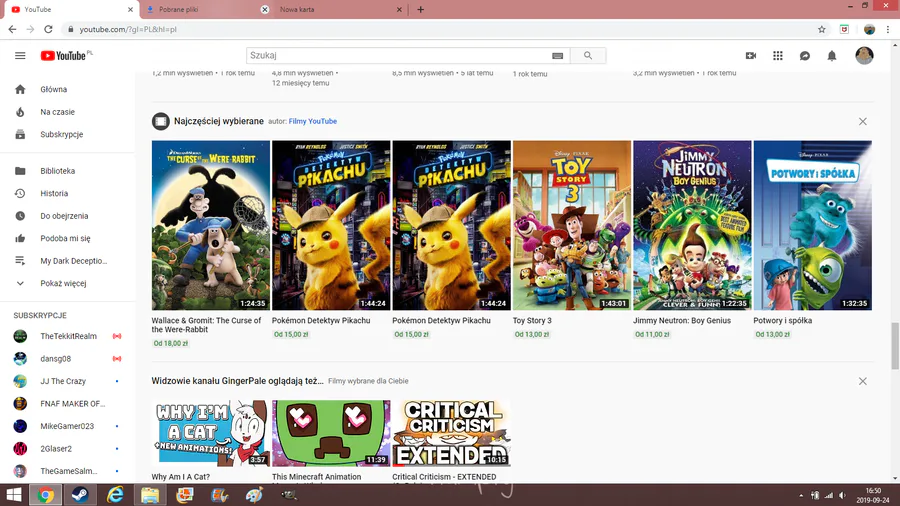The width and height of the screenshot is (900, 506).
Task: Click the on-screen keyboard icon in search
Action: (557, 56)
